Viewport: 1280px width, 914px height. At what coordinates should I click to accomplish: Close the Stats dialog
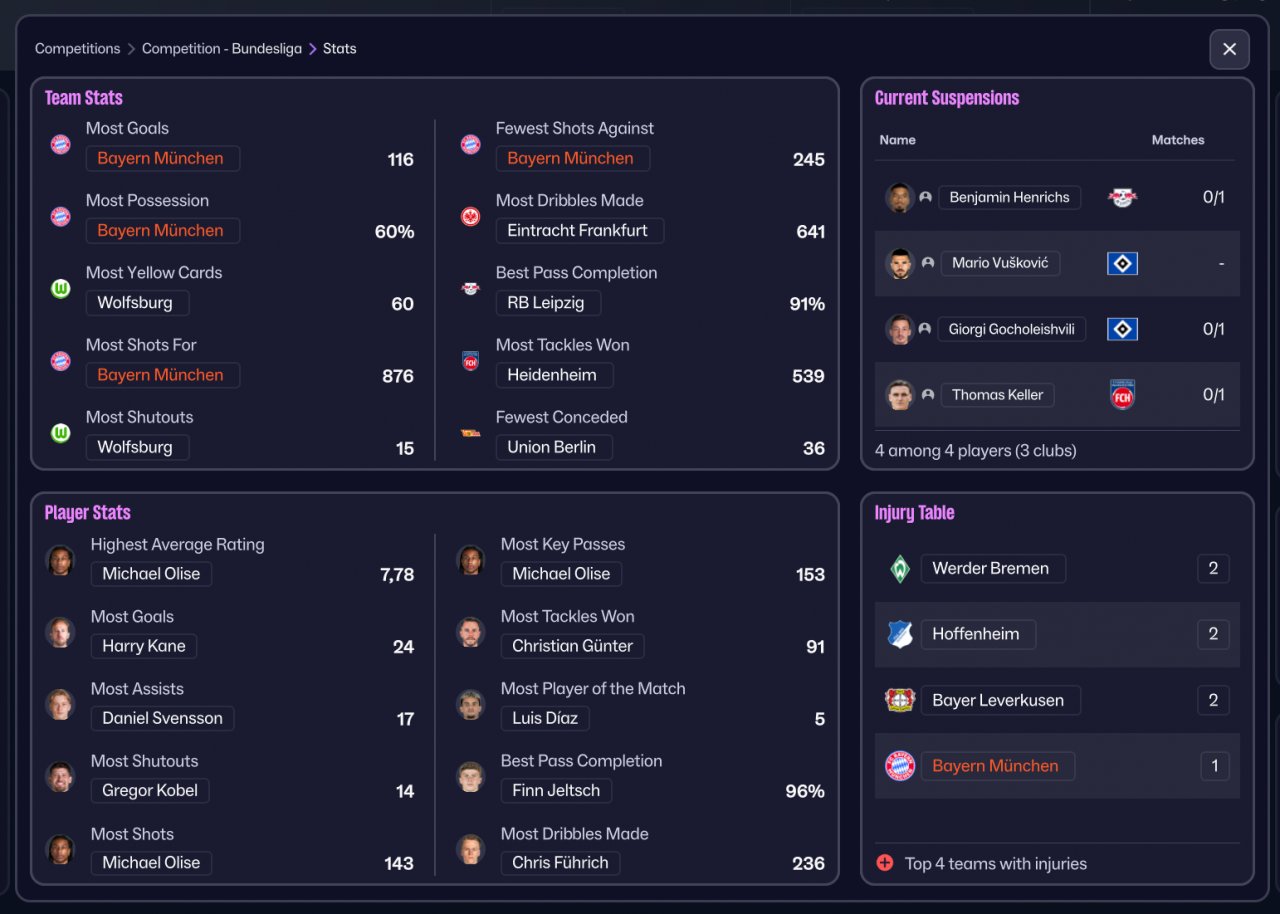click(1229, 49)
